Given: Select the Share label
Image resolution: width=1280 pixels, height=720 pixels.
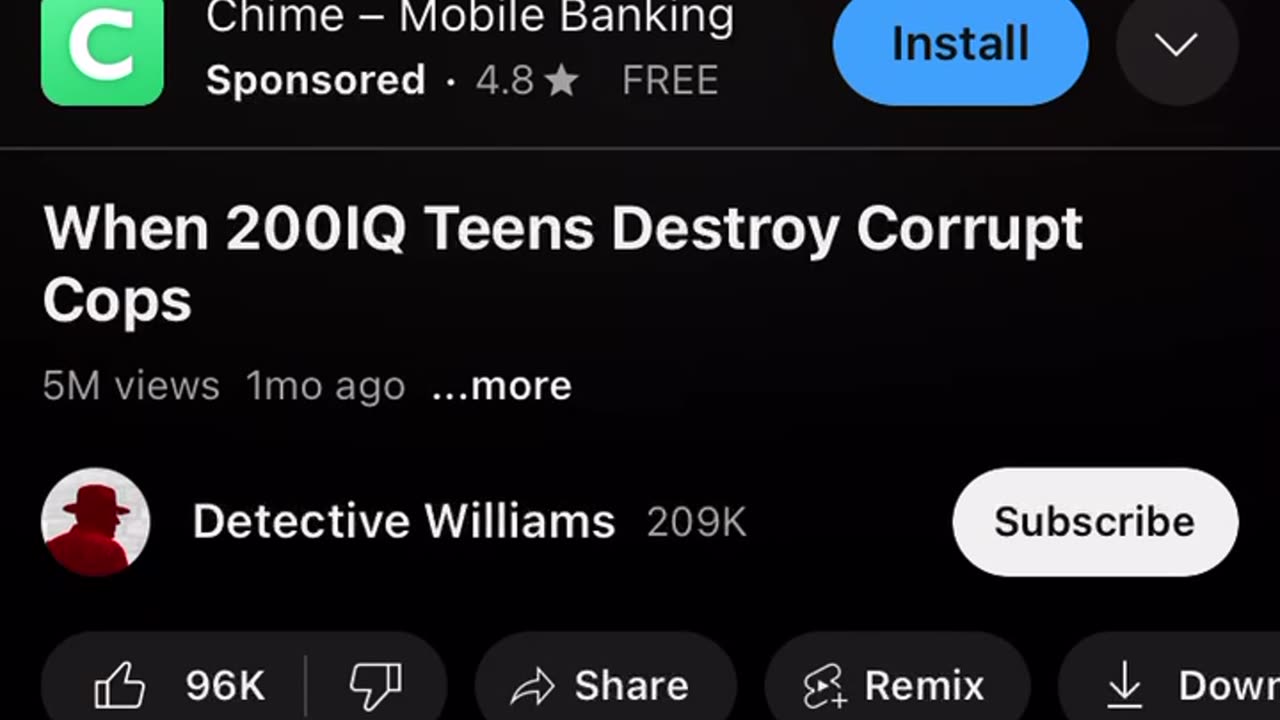Looking at the screenshot, I should 631,687.
